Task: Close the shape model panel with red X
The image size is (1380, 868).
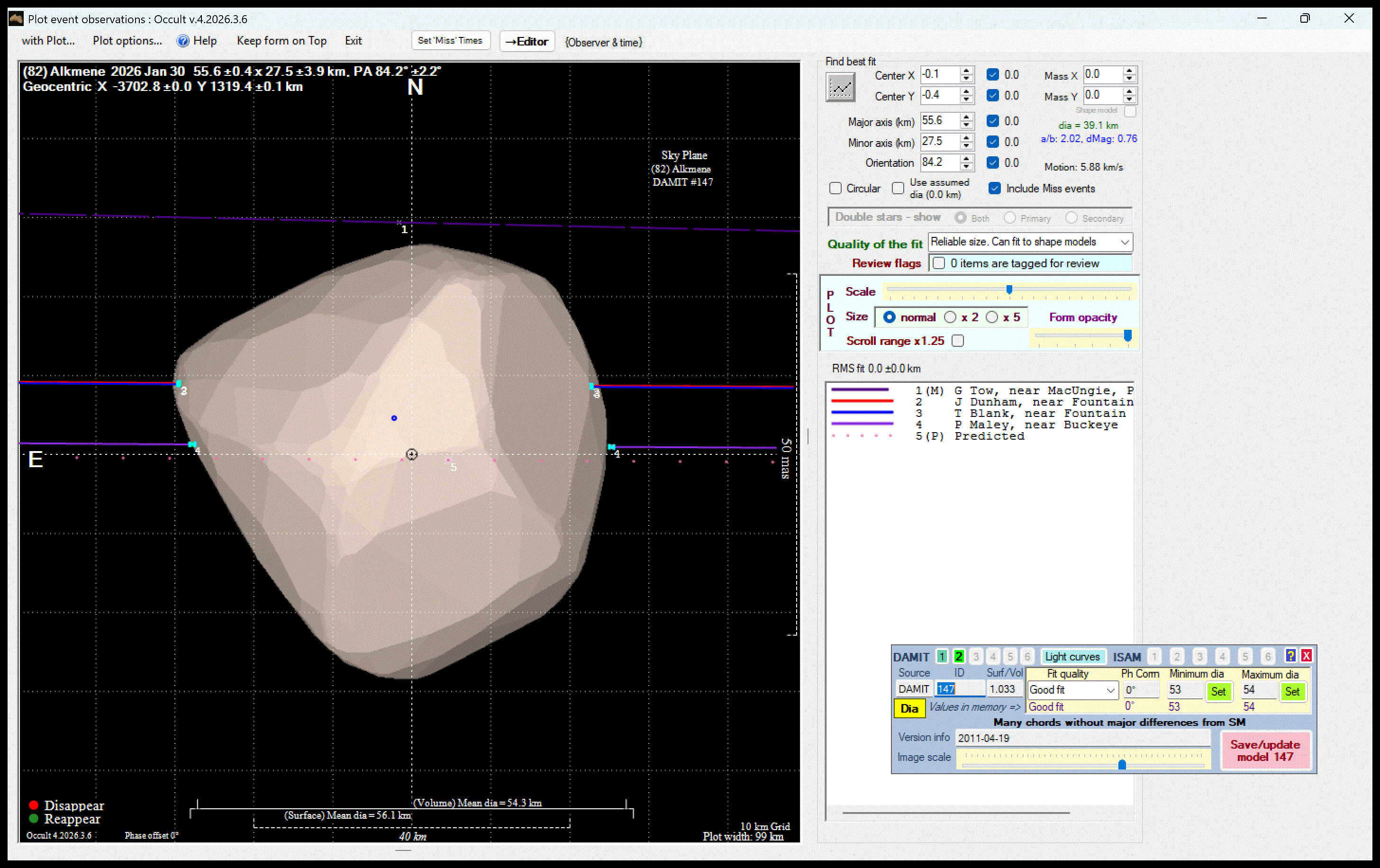Action: click(x=1307, y=655)
